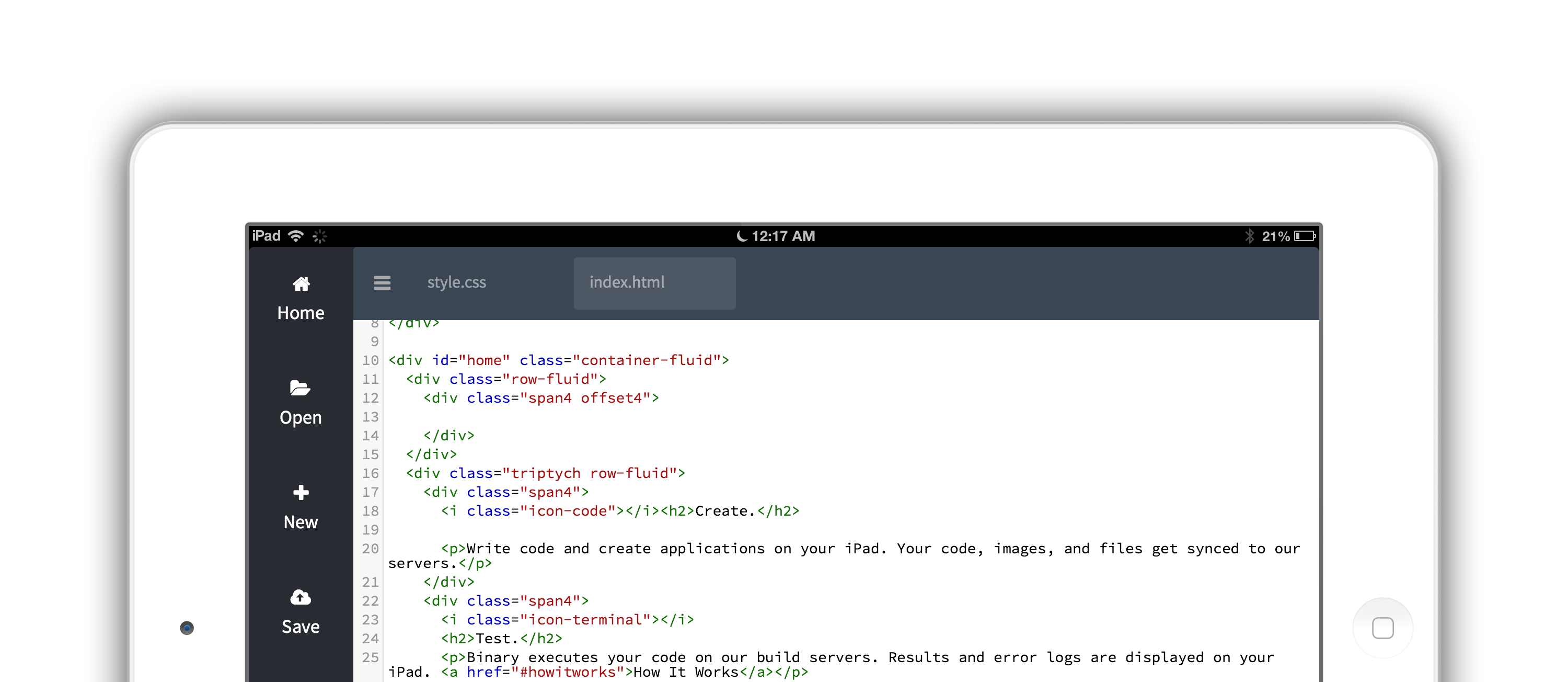Switch to the style.css tab
1568x682 pixels.
click(x=456, y=282)
